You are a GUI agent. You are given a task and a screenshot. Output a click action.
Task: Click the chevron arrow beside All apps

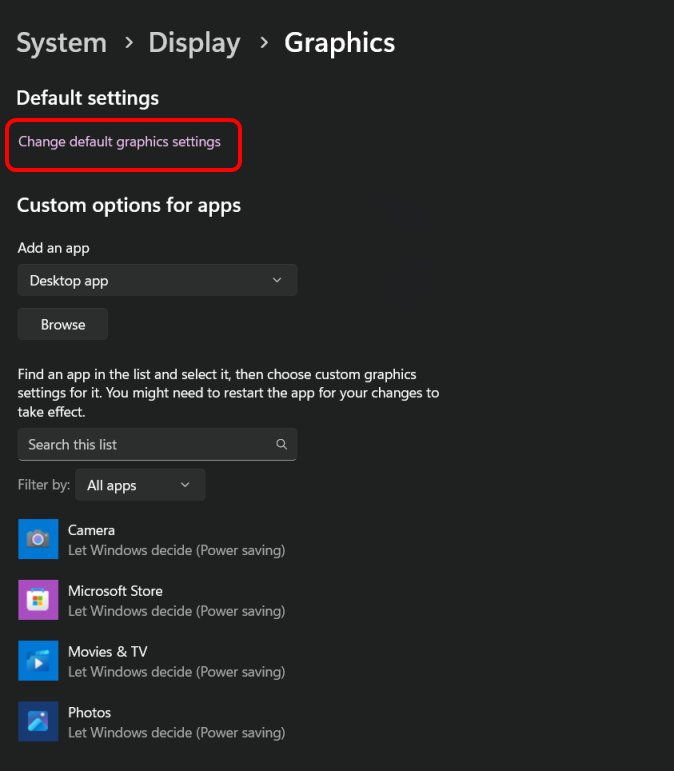185,485
